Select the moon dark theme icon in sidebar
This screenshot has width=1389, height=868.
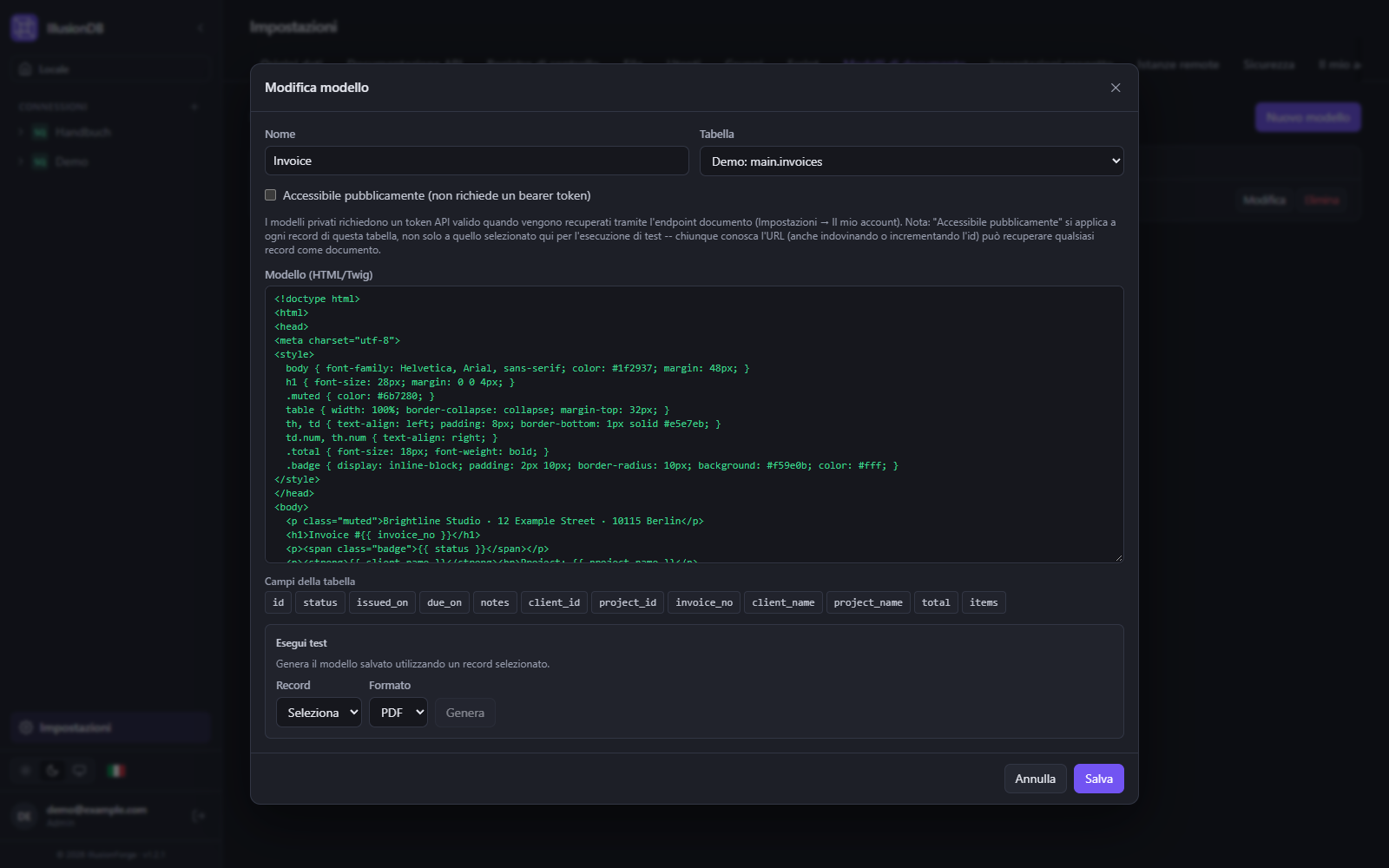coord(53,771)
